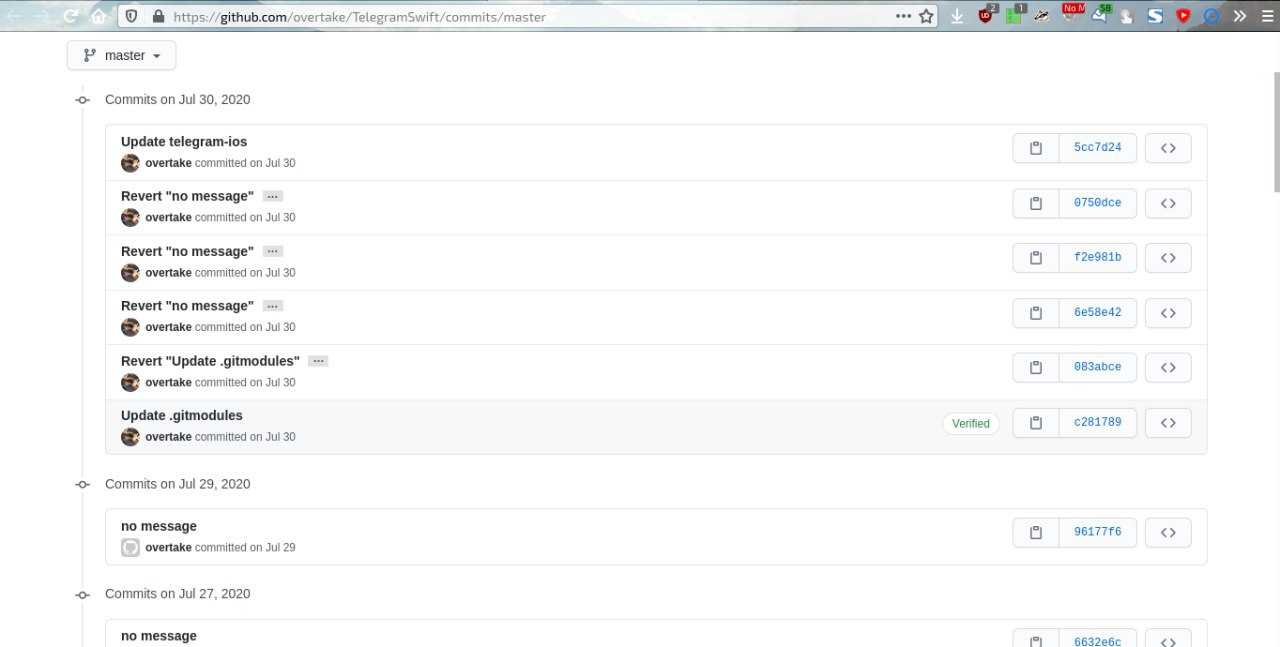
Task: Browse repository at commit 5cc7d24
Action: 1168,148
